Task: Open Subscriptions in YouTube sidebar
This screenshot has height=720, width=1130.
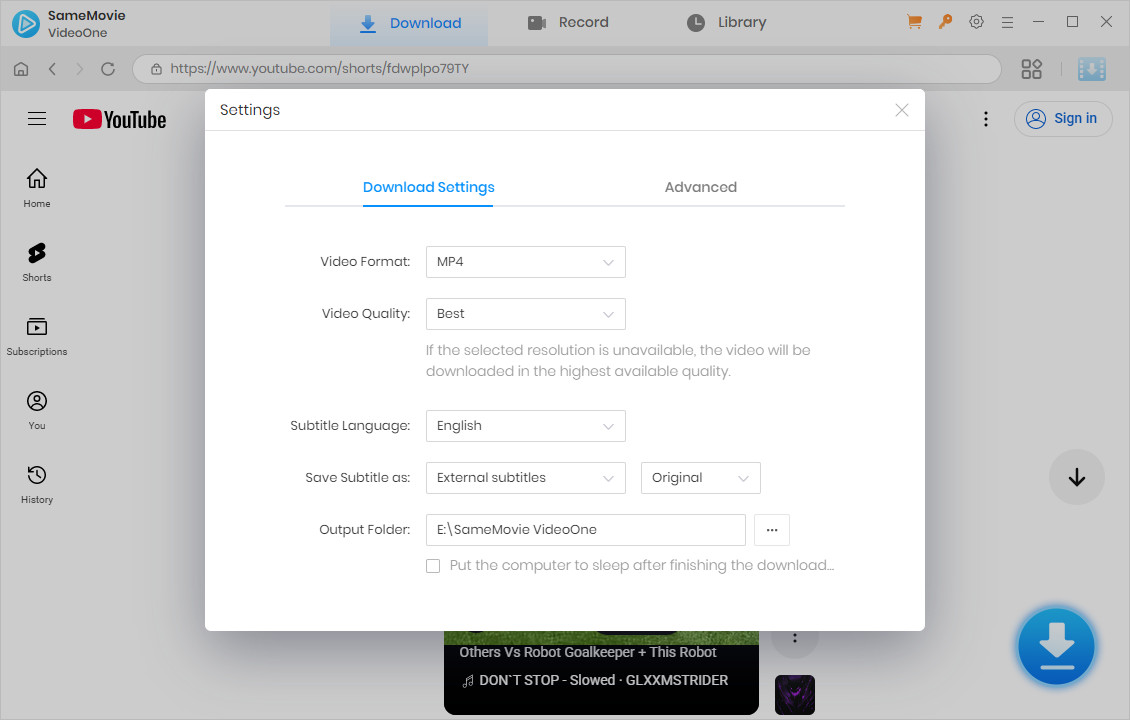Action: point(37,337)
